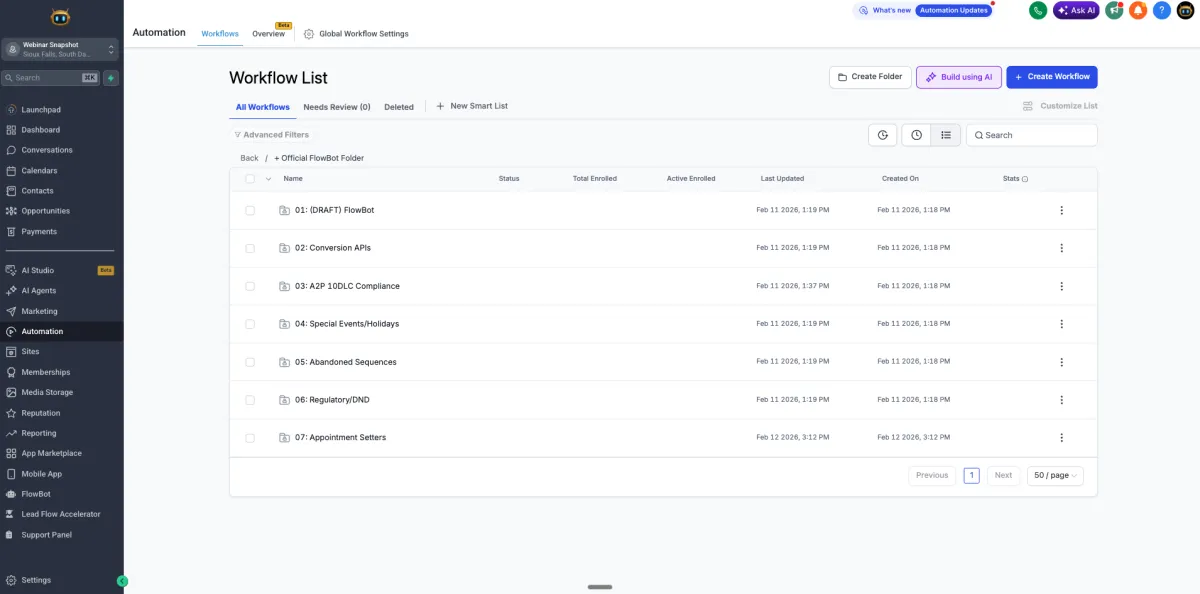This screenshot has height=594, width=1200.
Task: Add a New Smart List
Action: (x=472, y=106)
